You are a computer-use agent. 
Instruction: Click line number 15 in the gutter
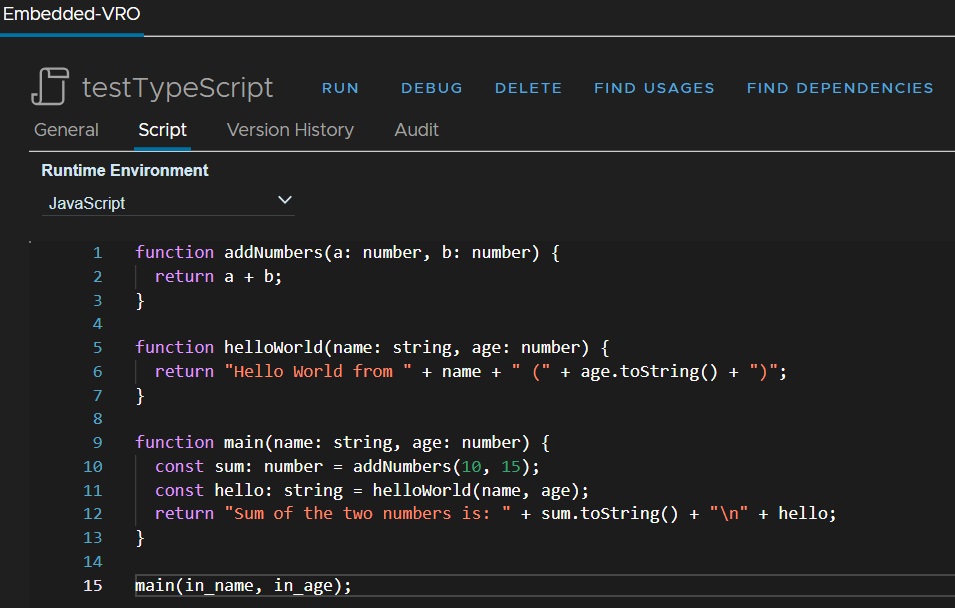click(93, 585)
